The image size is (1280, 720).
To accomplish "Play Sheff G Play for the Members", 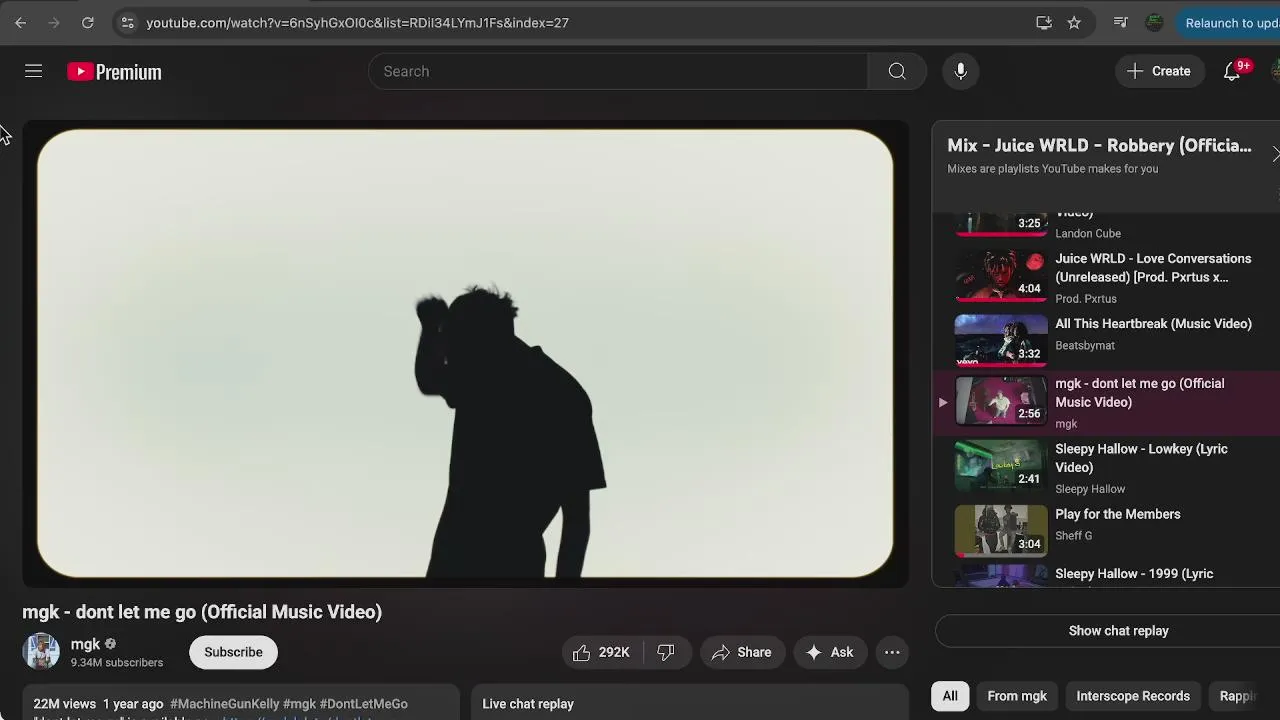I will click(x=1105, y=531).
